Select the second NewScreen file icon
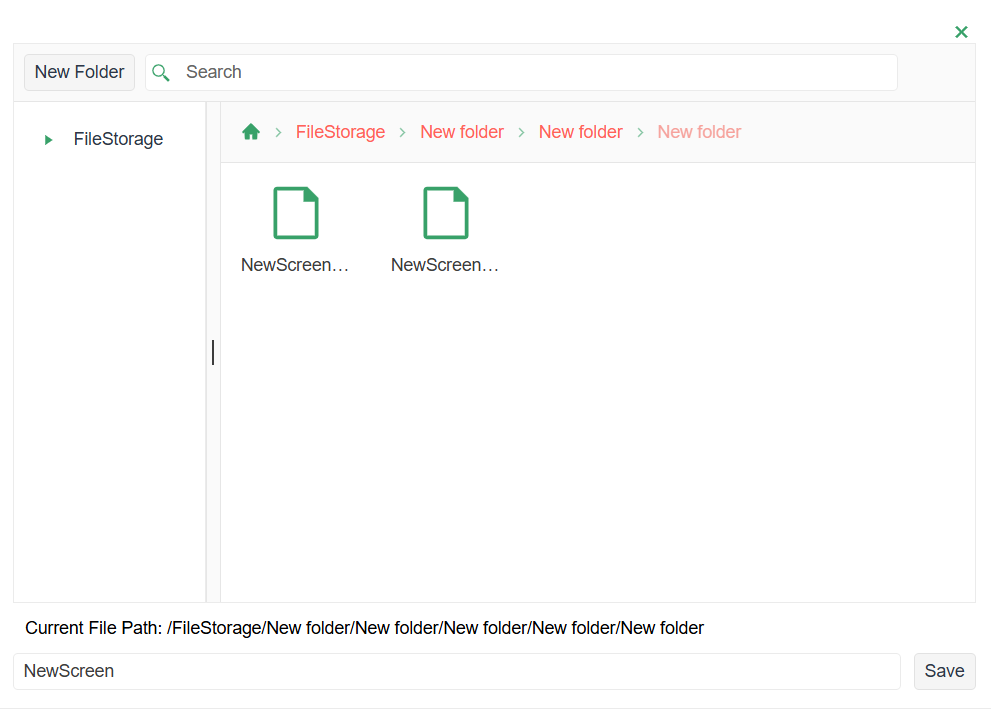The height and width of the screenshot is (709, 991). coord(446,213)
